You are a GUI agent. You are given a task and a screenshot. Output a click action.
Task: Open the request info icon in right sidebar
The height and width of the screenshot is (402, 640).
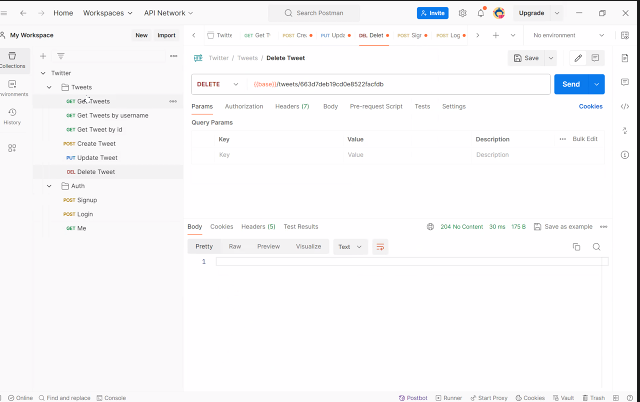pos(625,155)
